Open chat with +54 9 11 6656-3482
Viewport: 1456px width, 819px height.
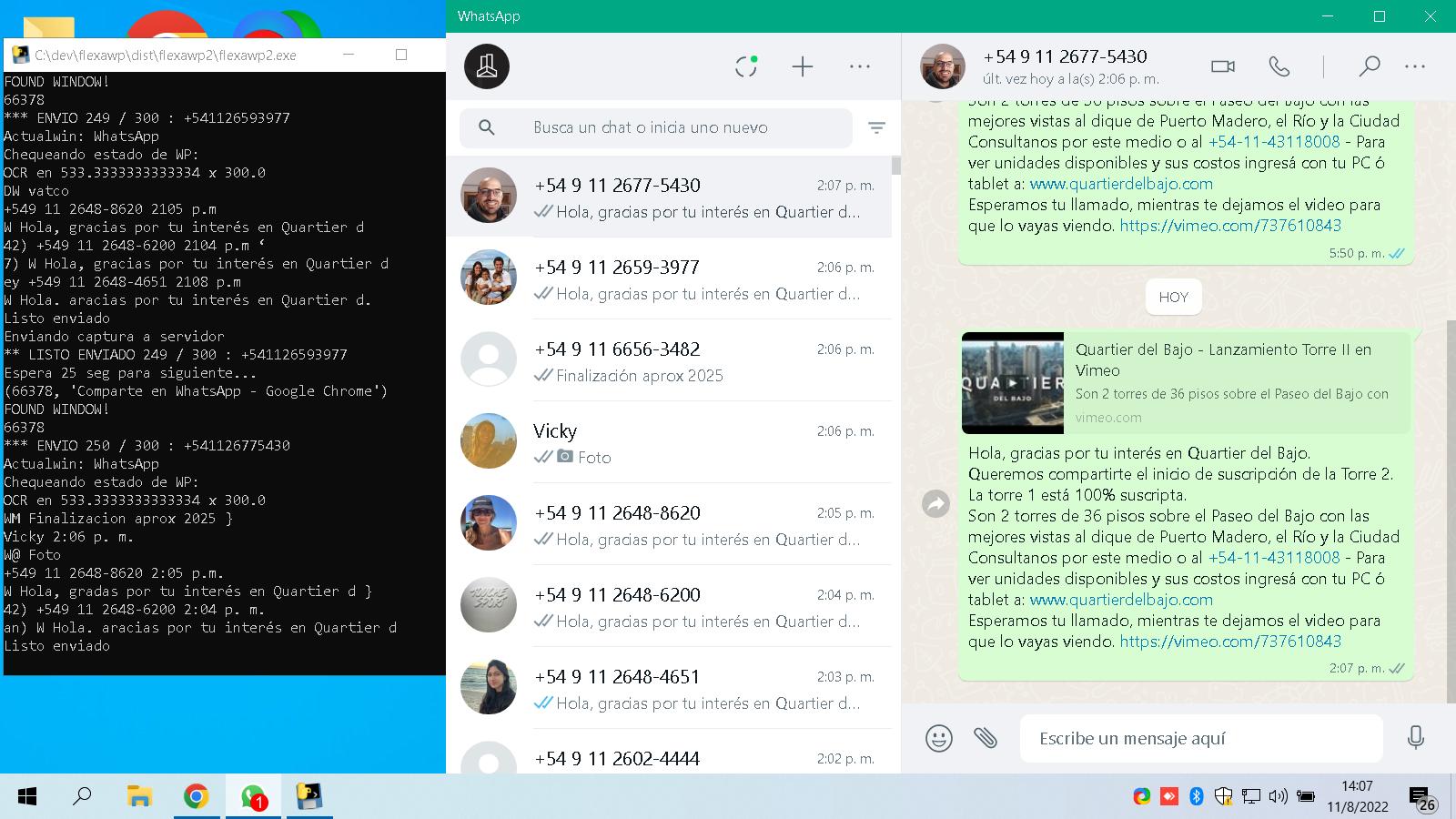coord(669,360)
